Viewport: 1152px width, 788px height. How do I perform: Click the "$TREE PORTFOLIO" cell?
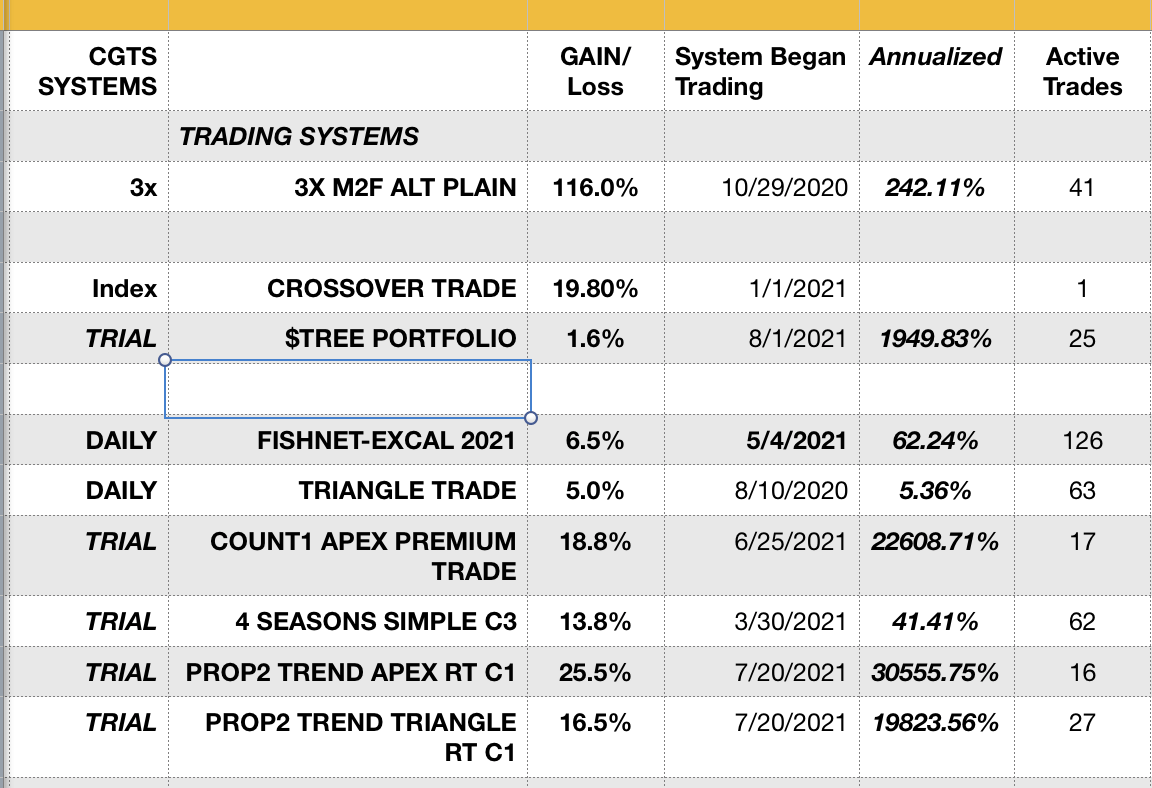(x=400, y=339)
